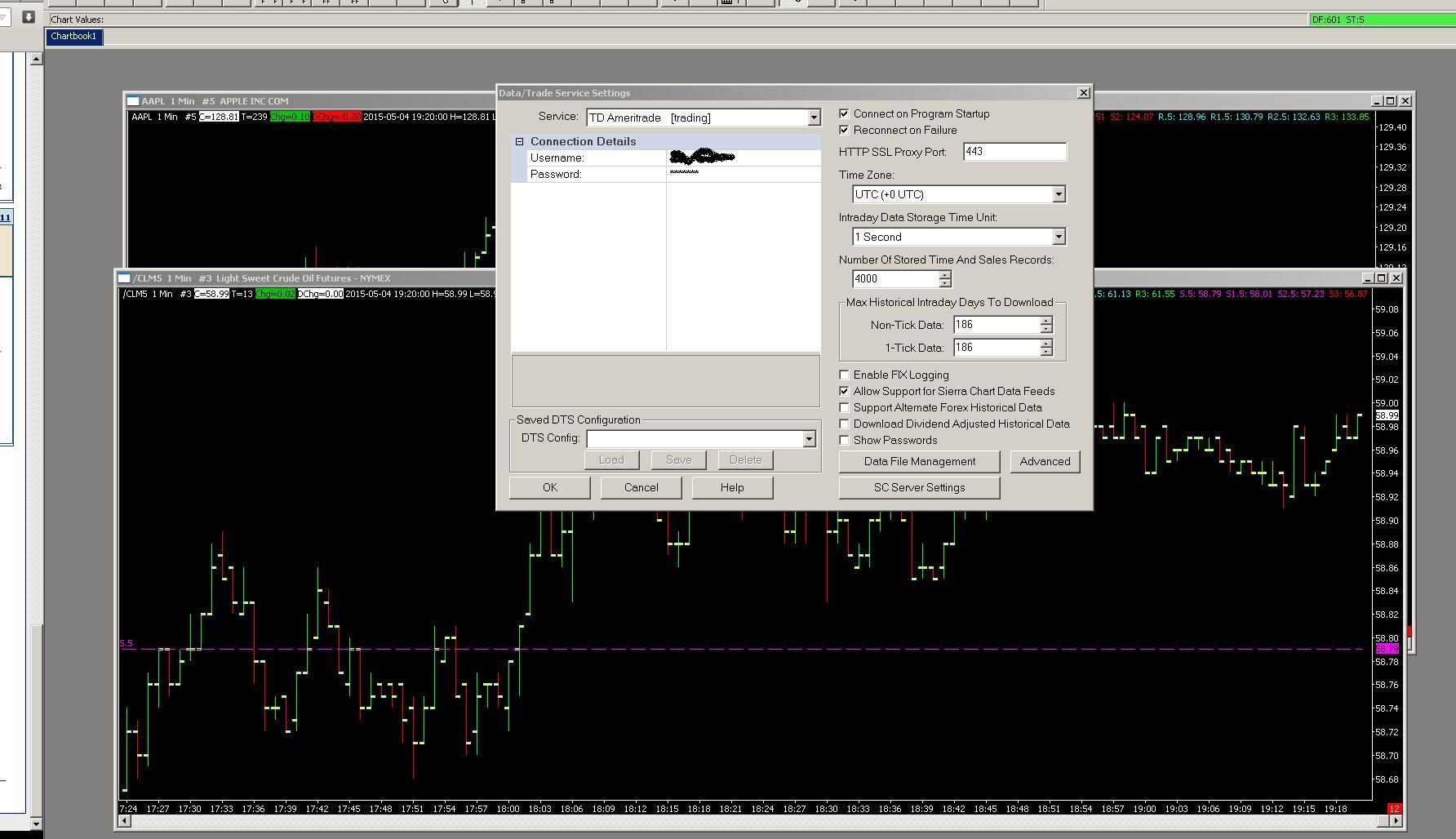Close the Data/Trade Service Settings dialog
1456x839 pixels.
[1083, 93]
